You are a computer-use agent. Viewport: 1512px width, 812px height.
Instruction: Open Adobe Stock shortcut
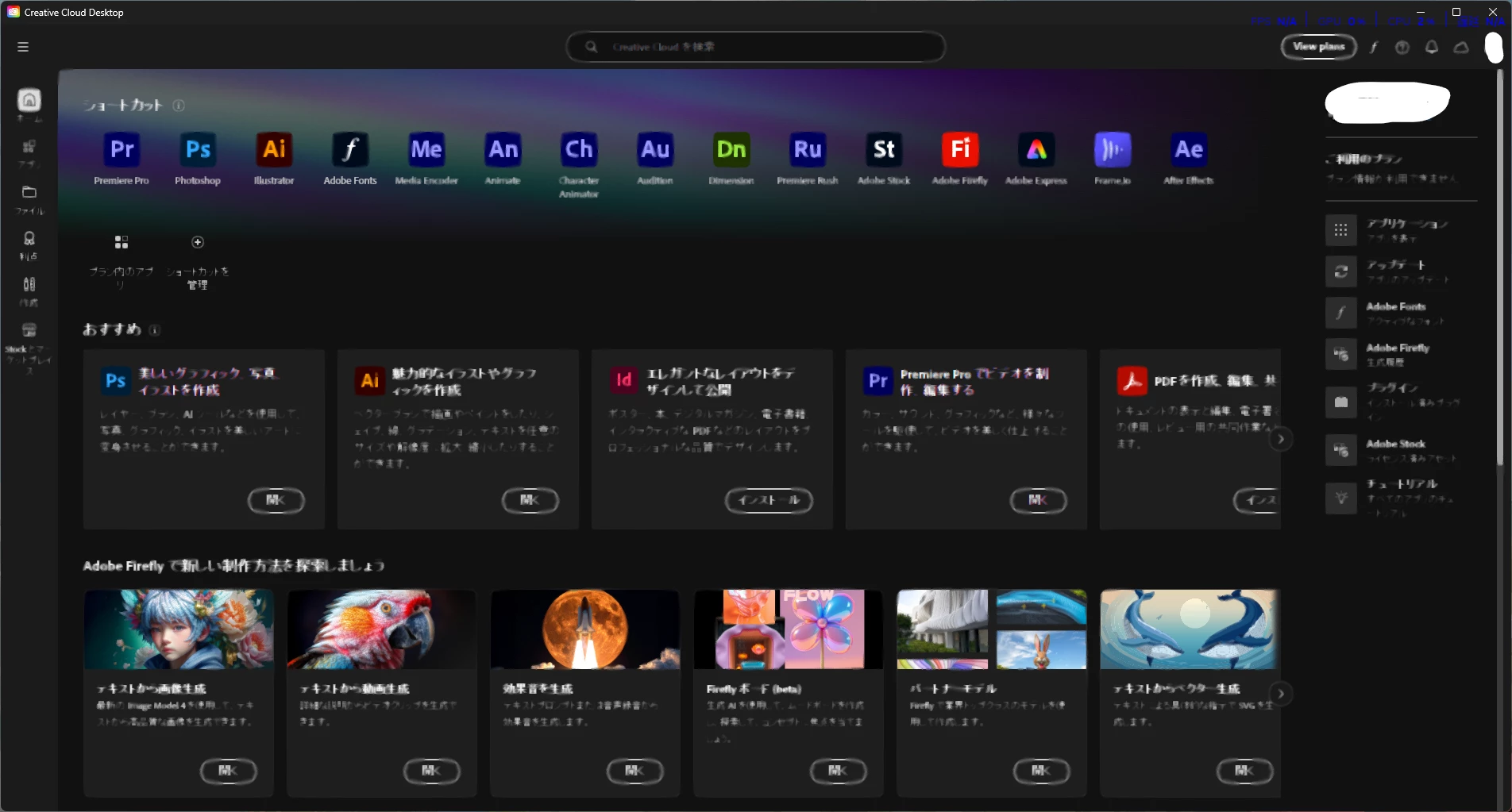884,149
